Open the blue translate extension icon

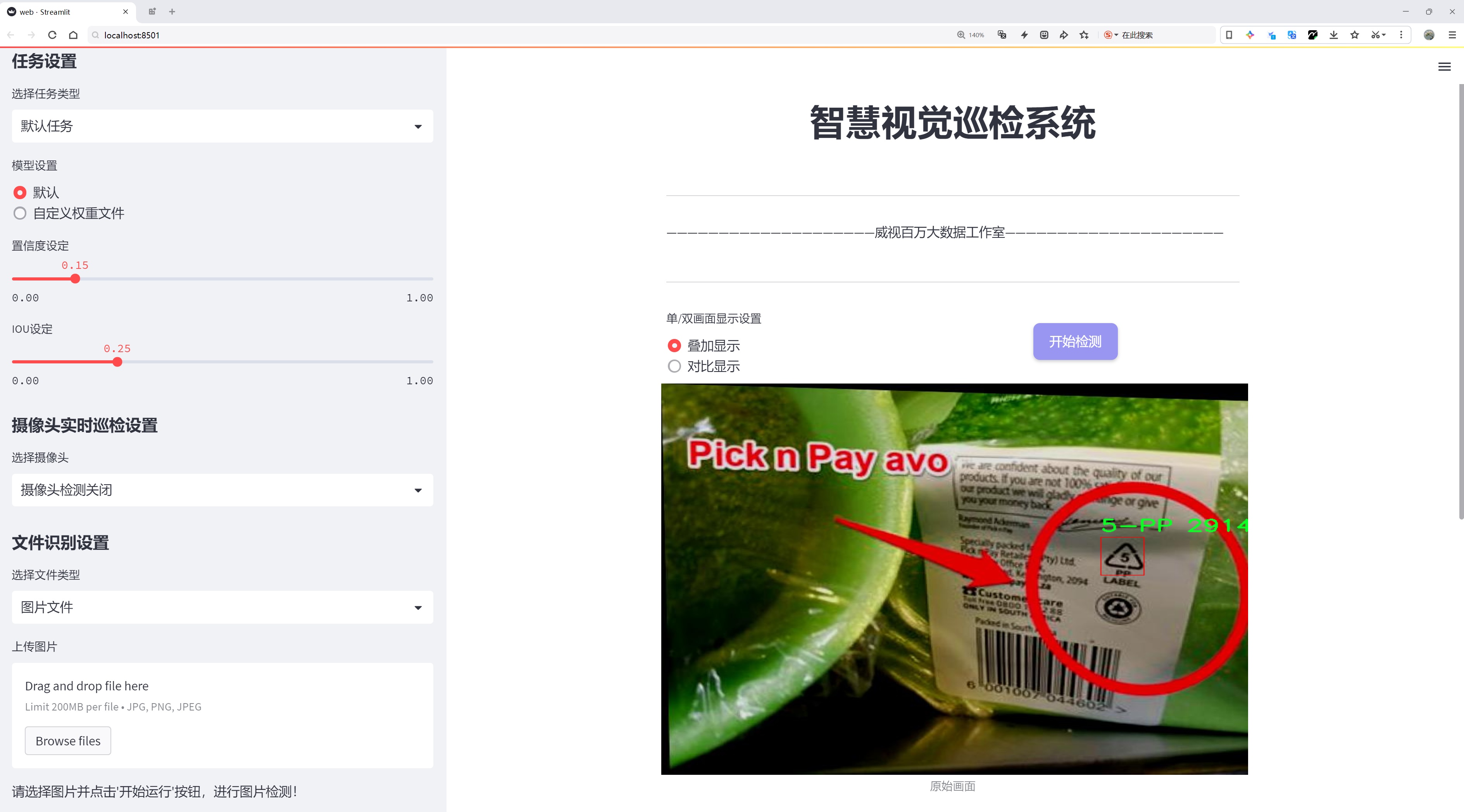1292,34
